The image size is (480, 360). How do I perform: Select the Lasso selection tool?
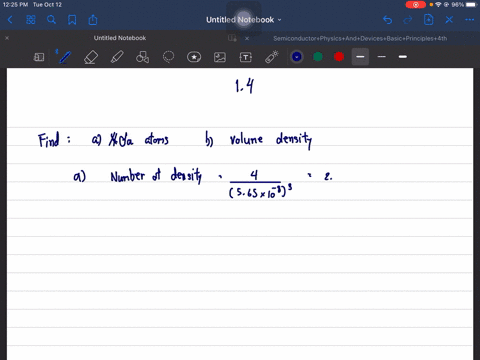[x=168, y=57]
